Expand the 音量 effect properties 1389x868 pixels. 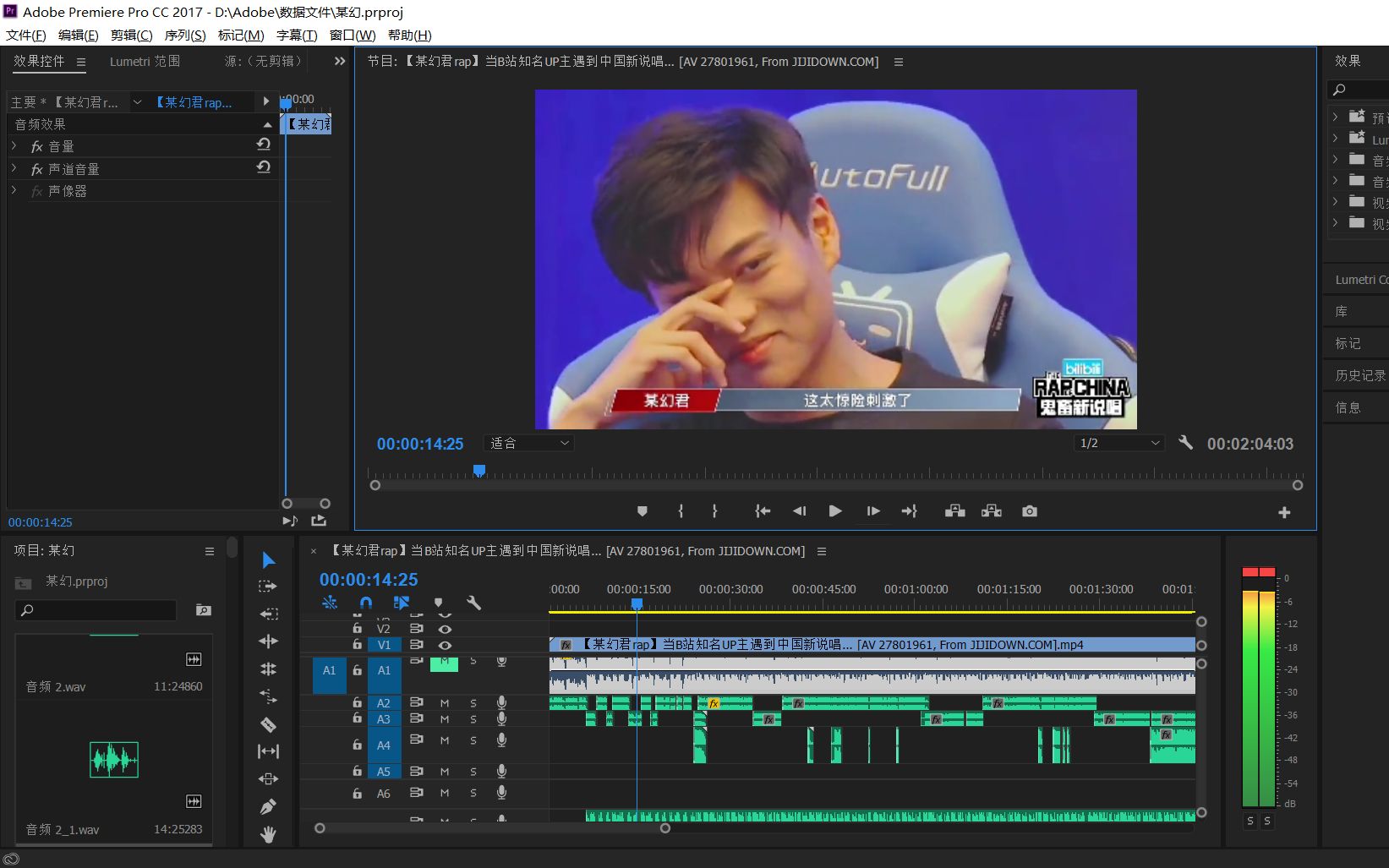tap(14, 146)
